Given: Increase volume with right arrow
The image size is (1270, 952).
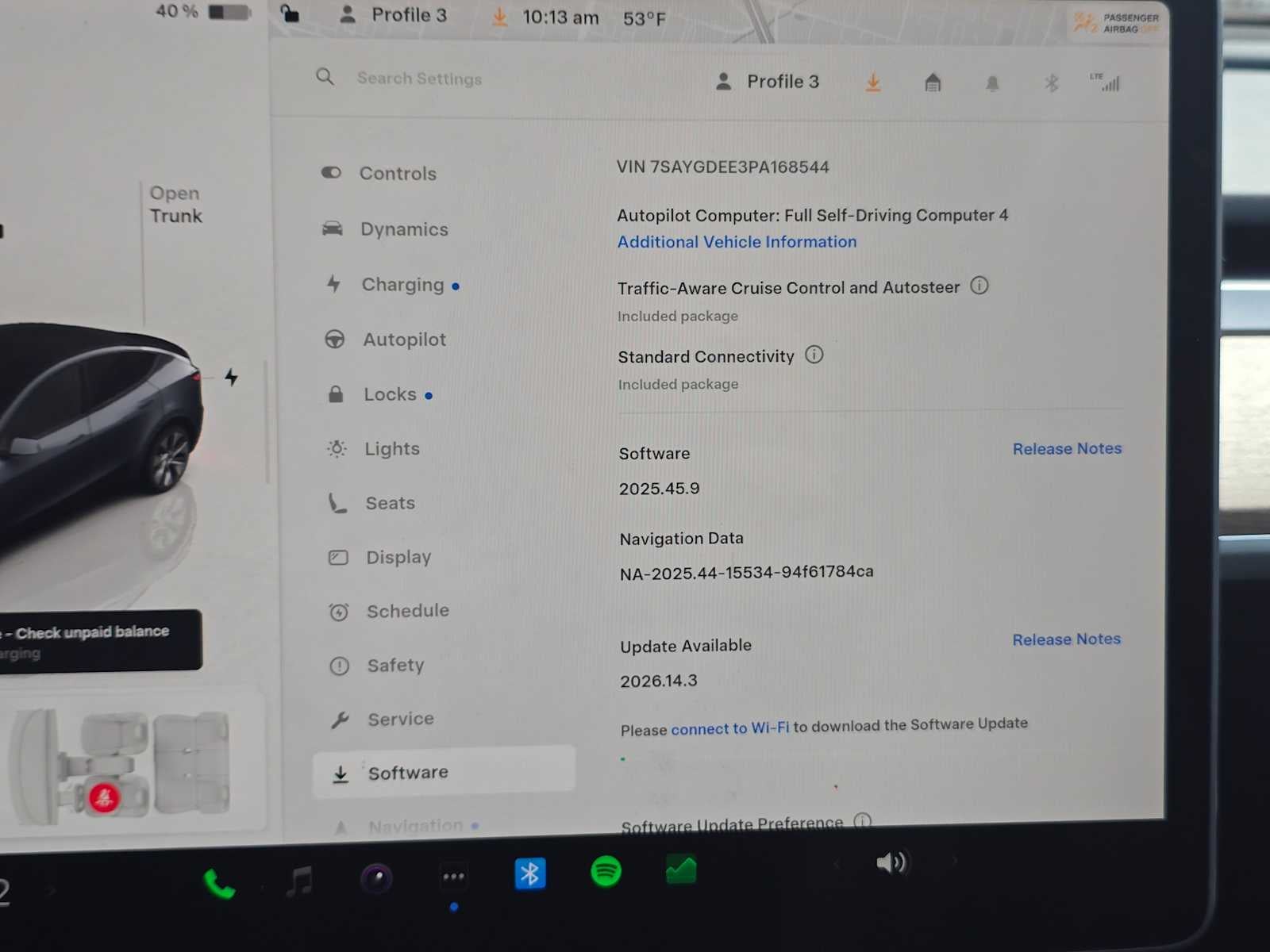Looking at the screenshot, I should click(x=954, y=860).
